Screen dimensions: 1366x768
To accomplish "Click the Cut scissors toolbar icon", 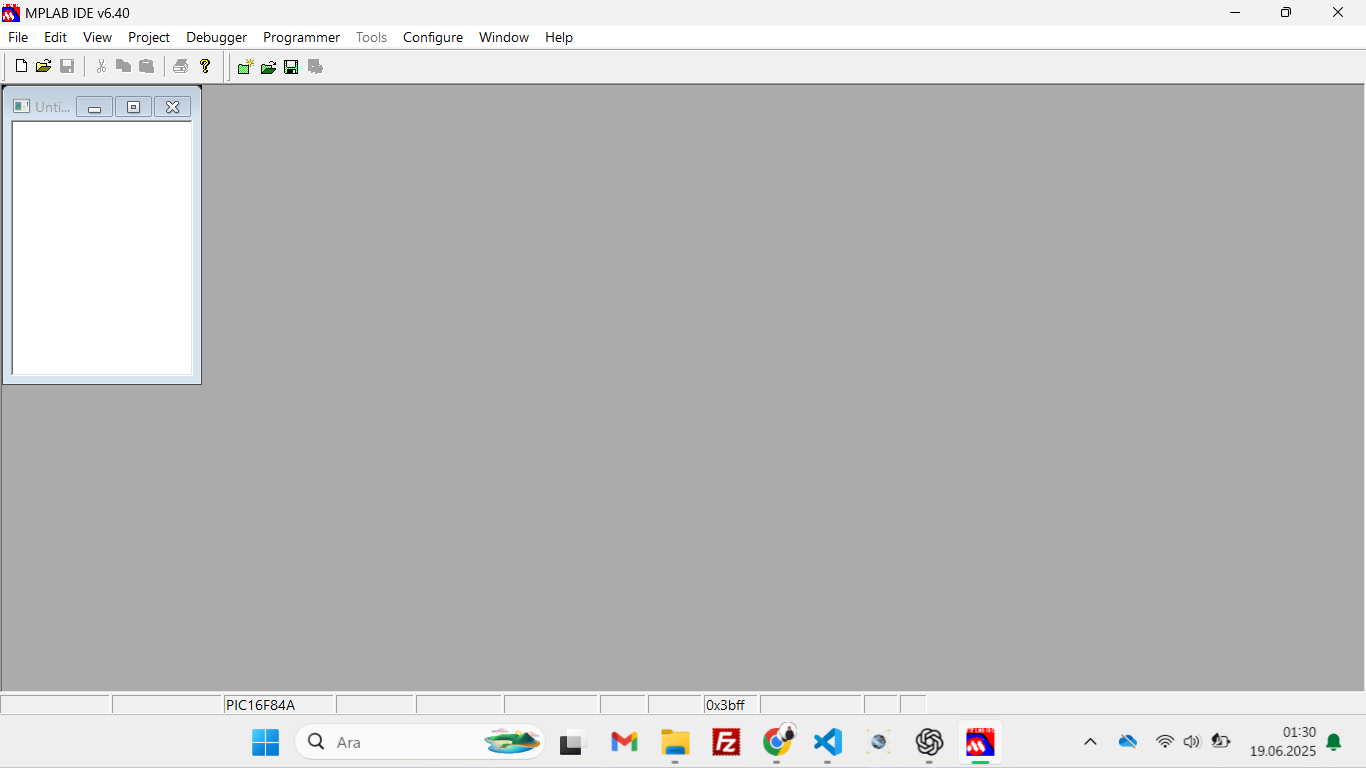I will (x=101, y=66).
